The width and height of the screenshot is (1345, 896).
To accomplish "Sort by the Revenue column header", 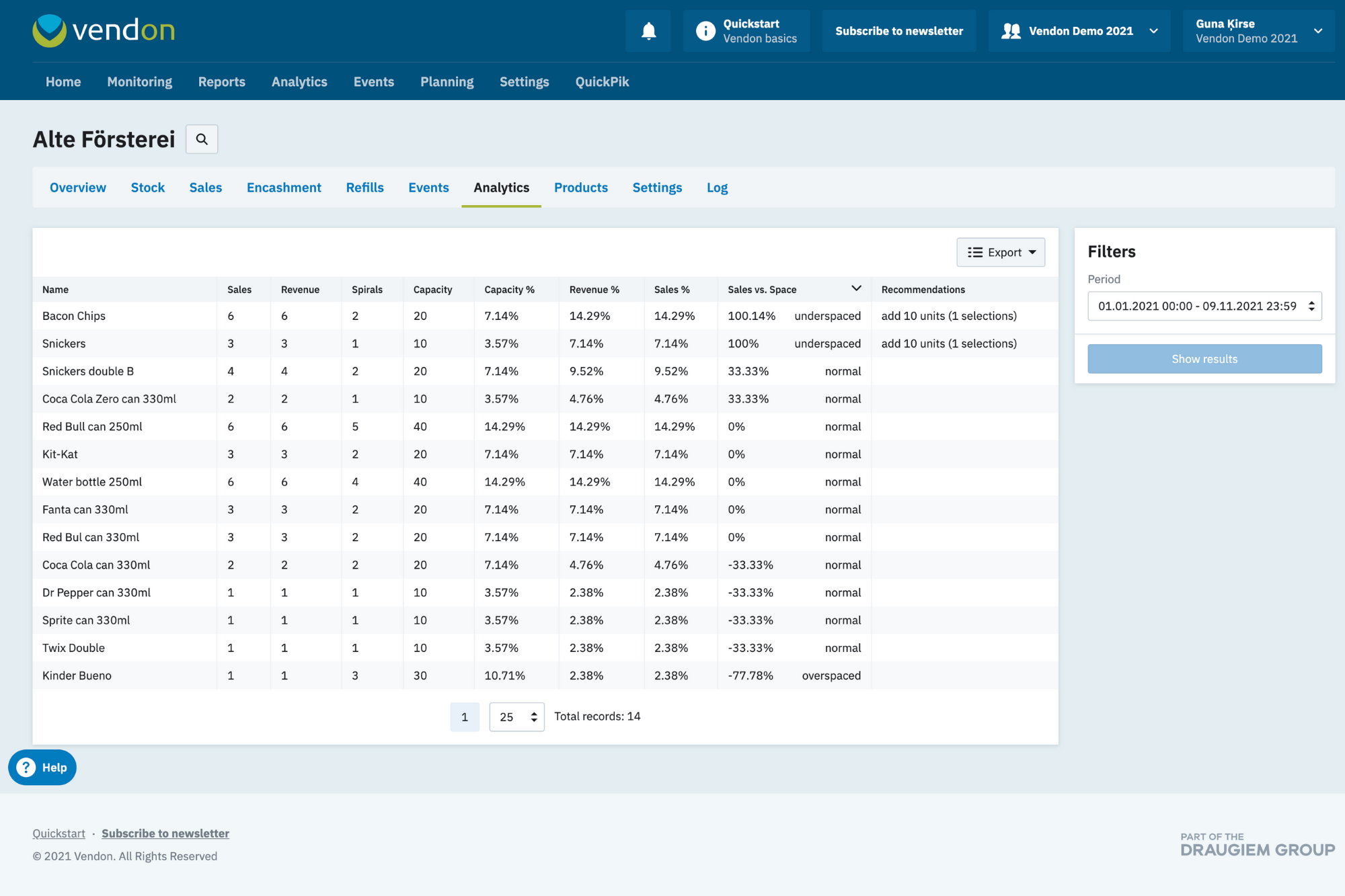I will [300, 289].
